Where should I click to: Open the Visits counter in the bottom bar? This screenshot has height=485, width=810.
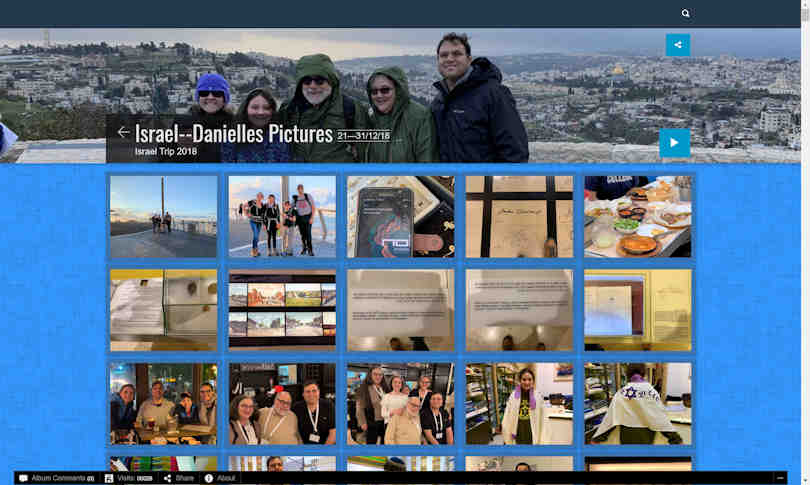[128, 478]
